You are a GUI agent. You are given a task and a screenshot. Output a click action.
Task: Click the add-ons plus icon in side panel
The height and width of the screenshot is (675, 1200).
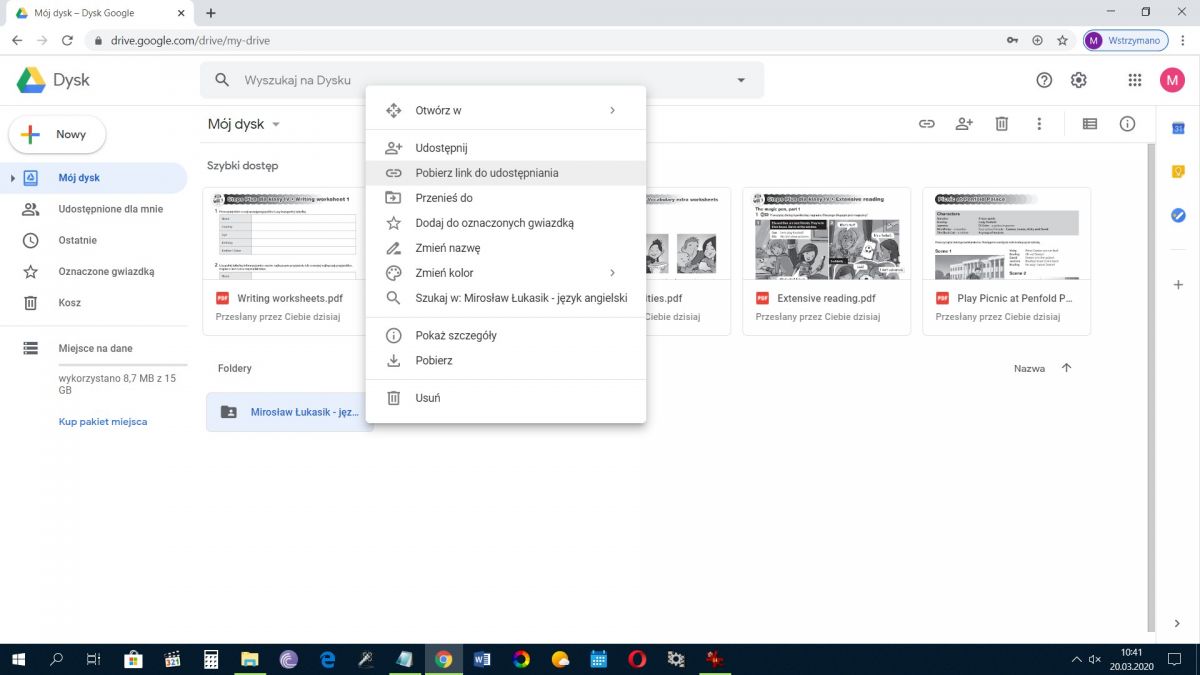click(1178, 285)
